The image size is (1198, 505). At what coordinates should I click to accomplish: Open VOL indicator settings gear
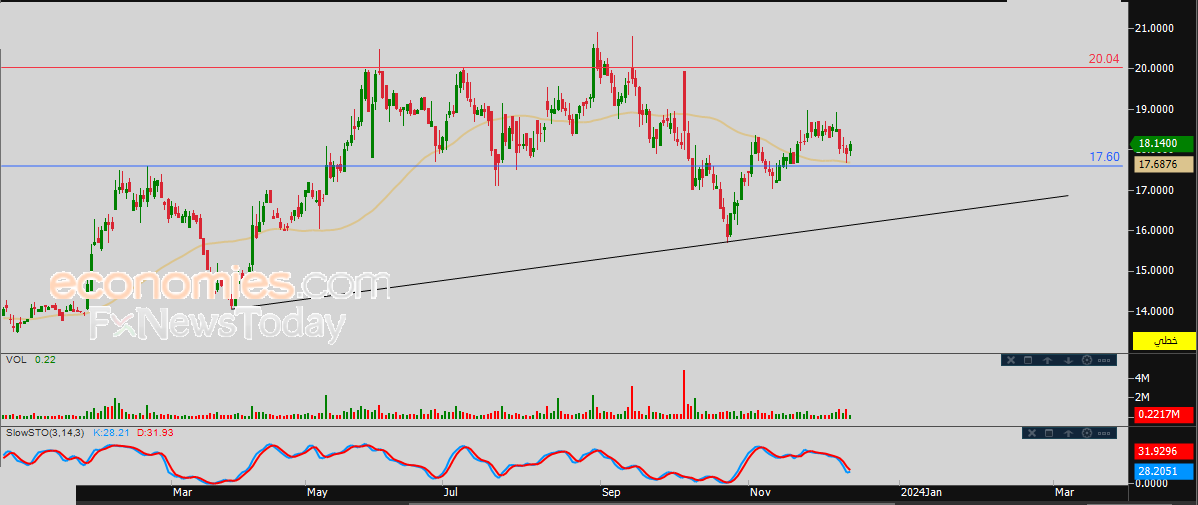click(x=1086, y=360)
